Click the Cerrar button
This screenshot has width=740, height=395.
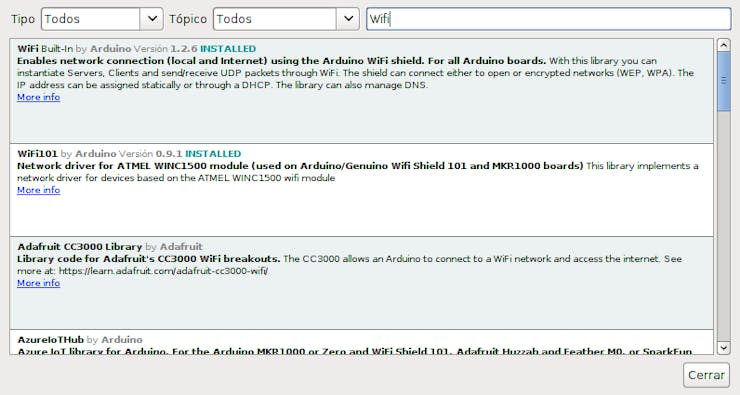coord(706,375)
